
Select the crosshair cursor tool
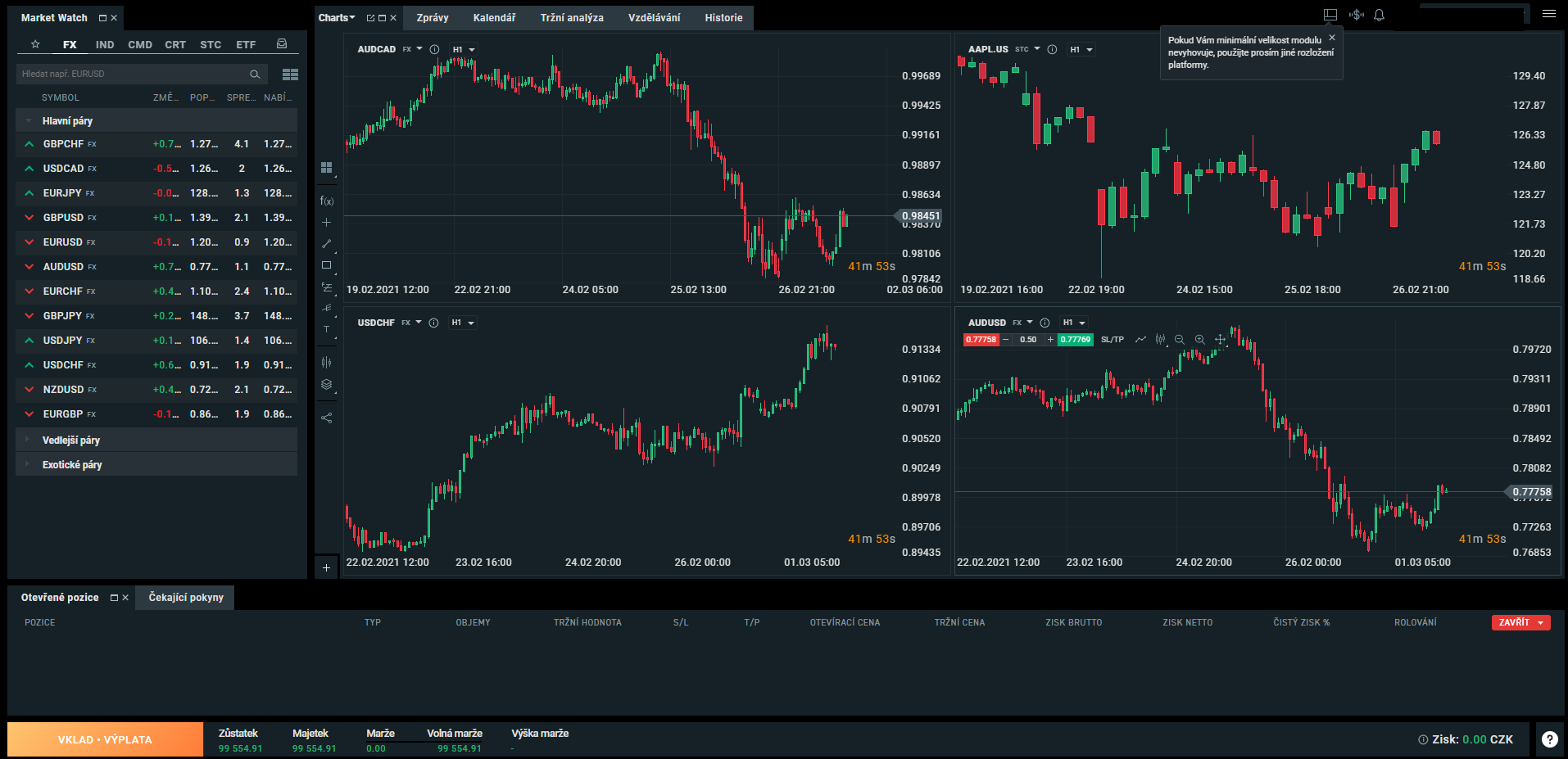click(326, 222)
